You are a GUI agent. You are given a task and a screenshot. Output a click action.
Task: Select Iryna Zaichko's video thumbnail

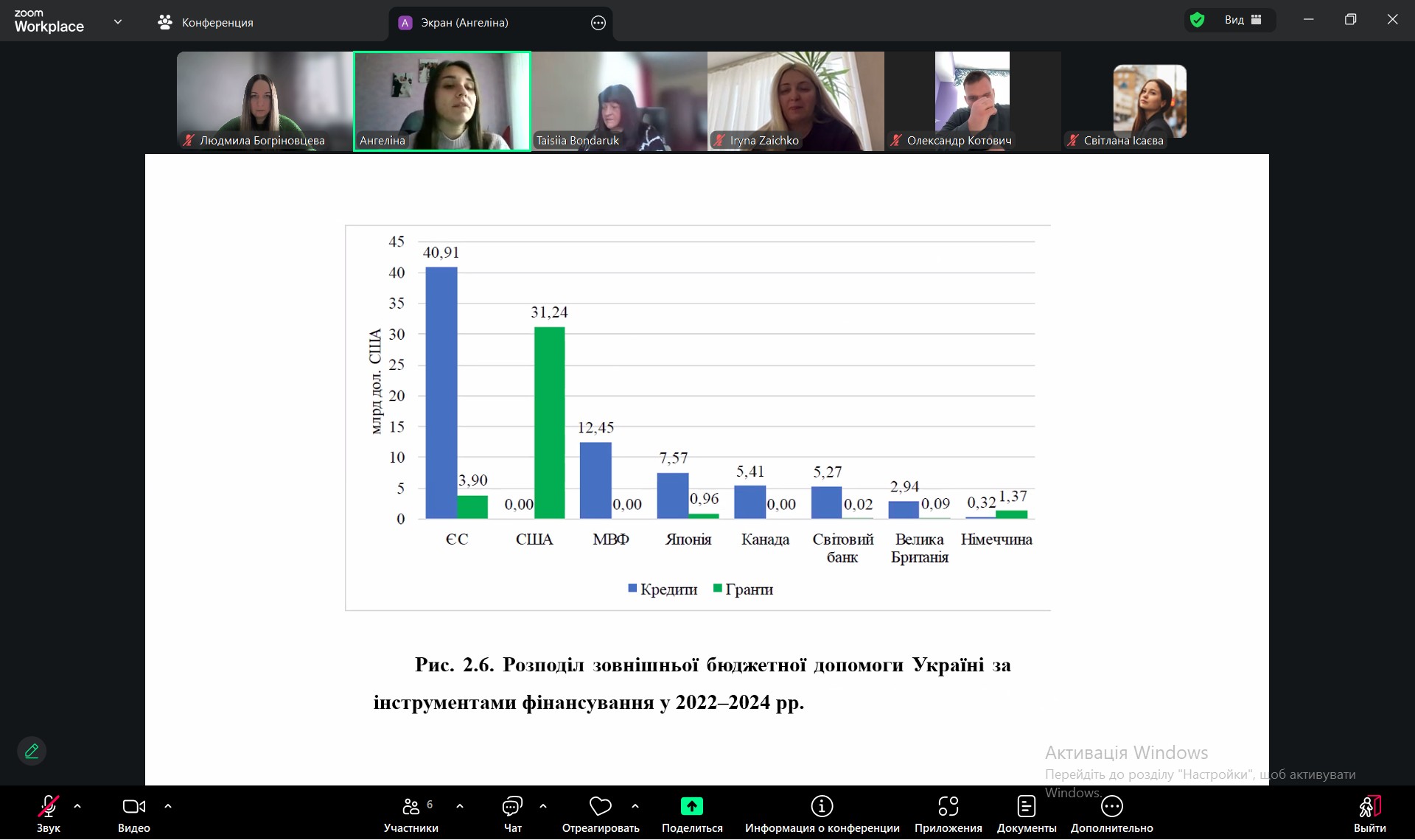click(795, 101)
